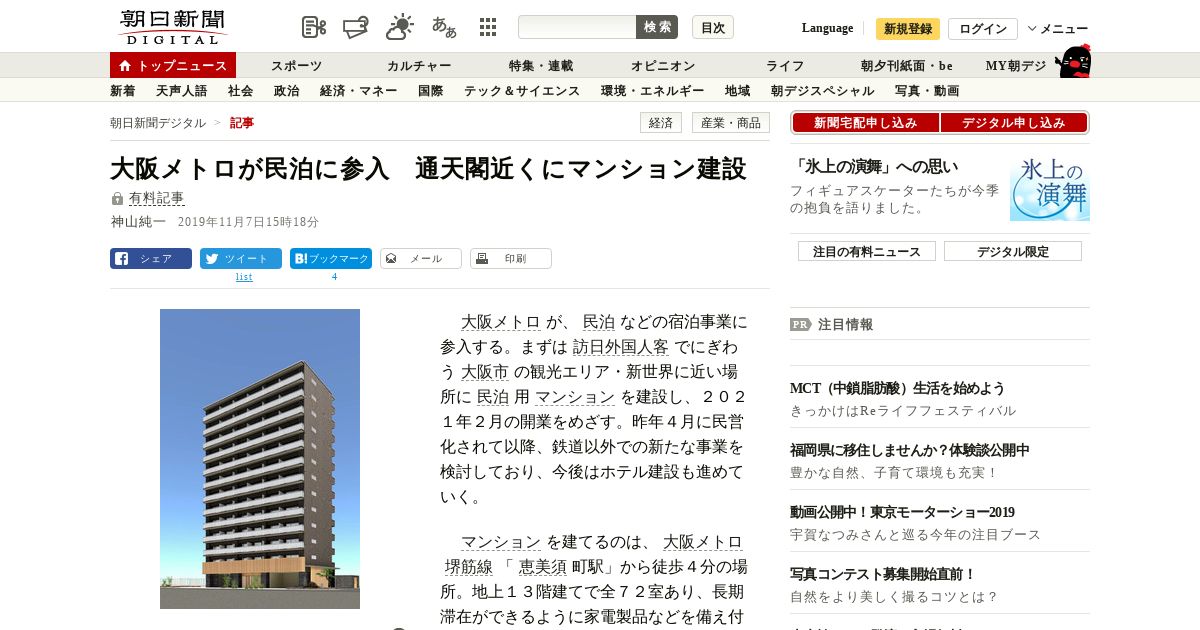Open MY朝デジ tab
Image resolution: width=1200 pixels, height=630 pixels.
[x=1016, y=66]
